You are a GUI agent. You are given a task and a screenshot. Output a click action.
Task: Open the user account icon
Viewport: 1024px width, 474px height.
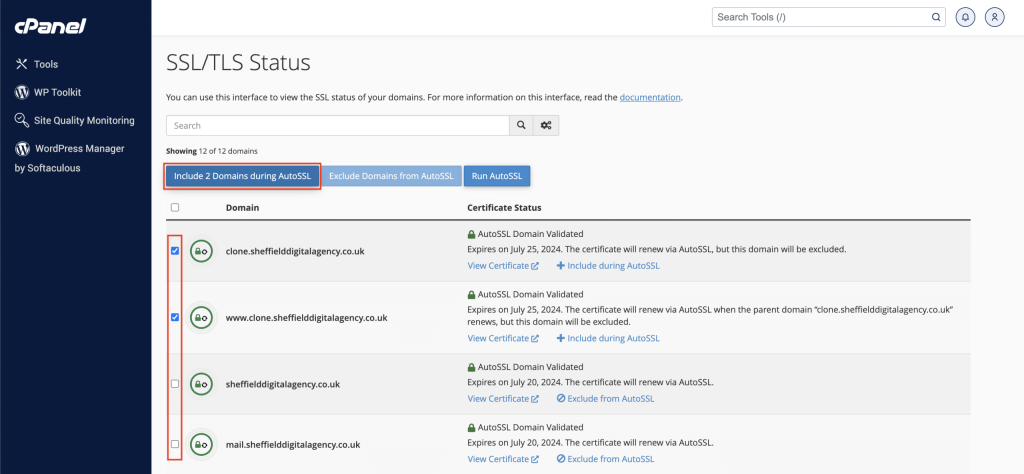coord(994,17)
